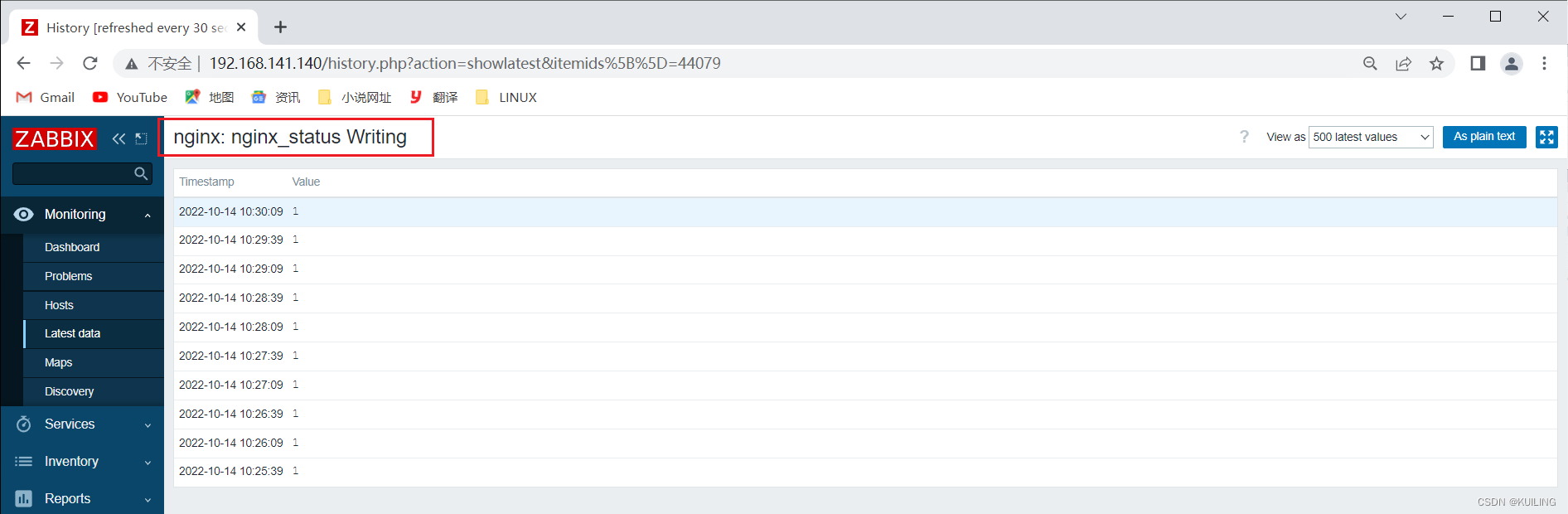Click the 2022-10-14 10:30:09 row

[865, 211]
